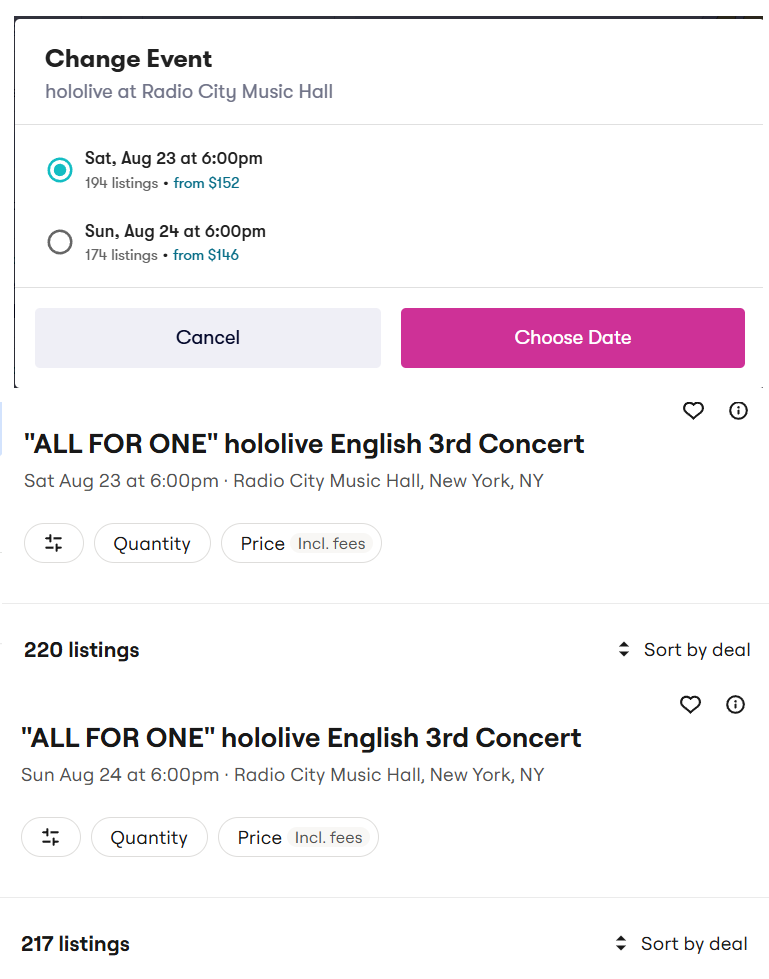Favorite the Sun Aug 24 concert with heart icon

click(x=690, y=705)
